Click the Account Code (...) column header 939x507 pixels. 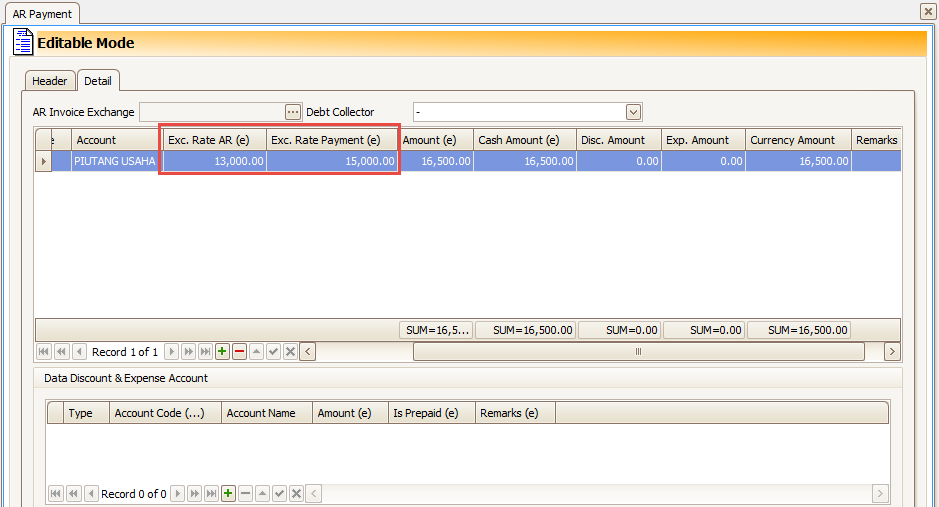[165, 413]
